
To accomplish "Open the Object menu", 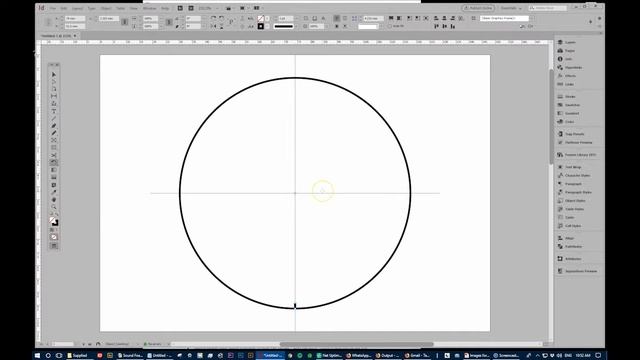I will (106, 8).
